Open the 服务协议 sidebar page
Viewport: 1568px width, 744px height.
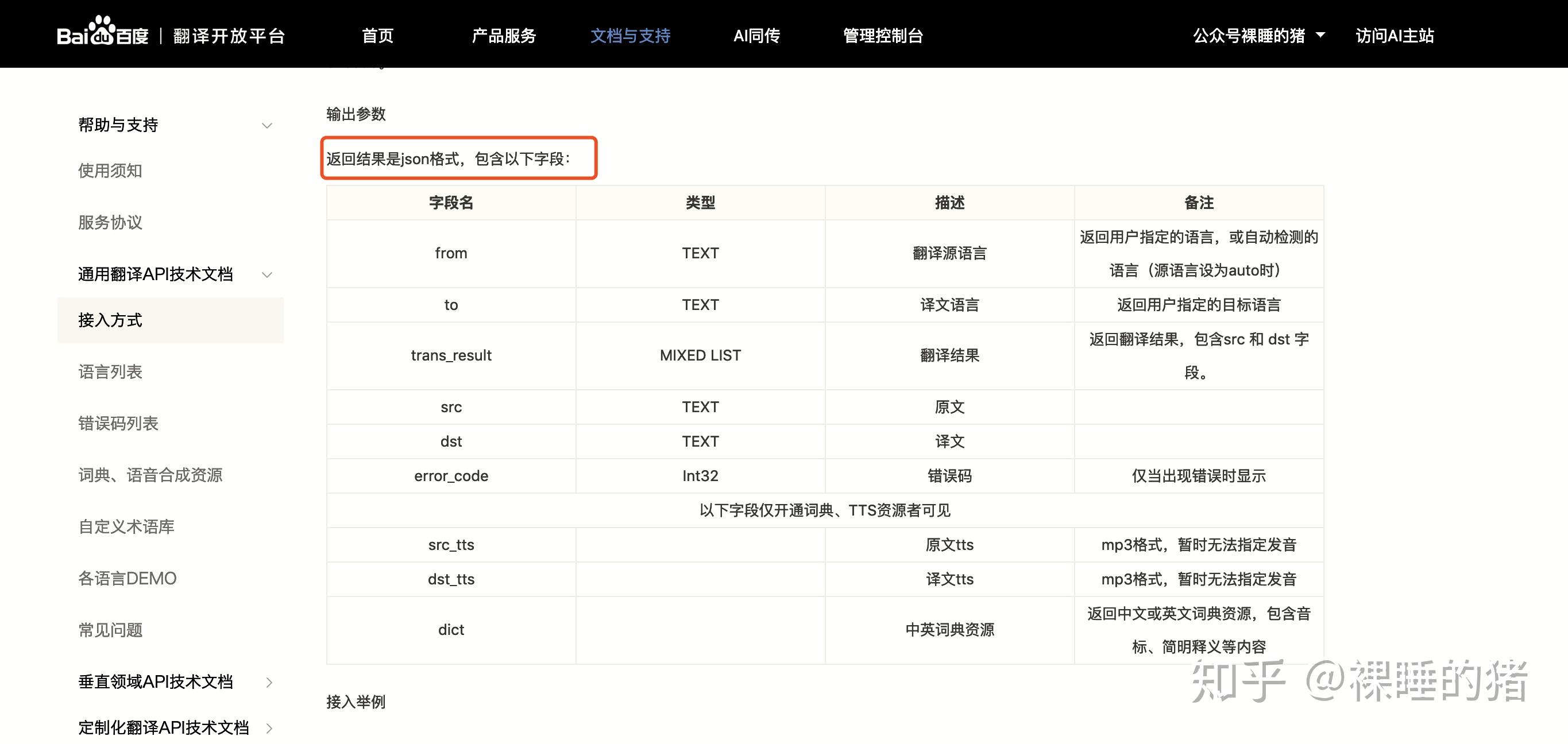click(110, 223)
